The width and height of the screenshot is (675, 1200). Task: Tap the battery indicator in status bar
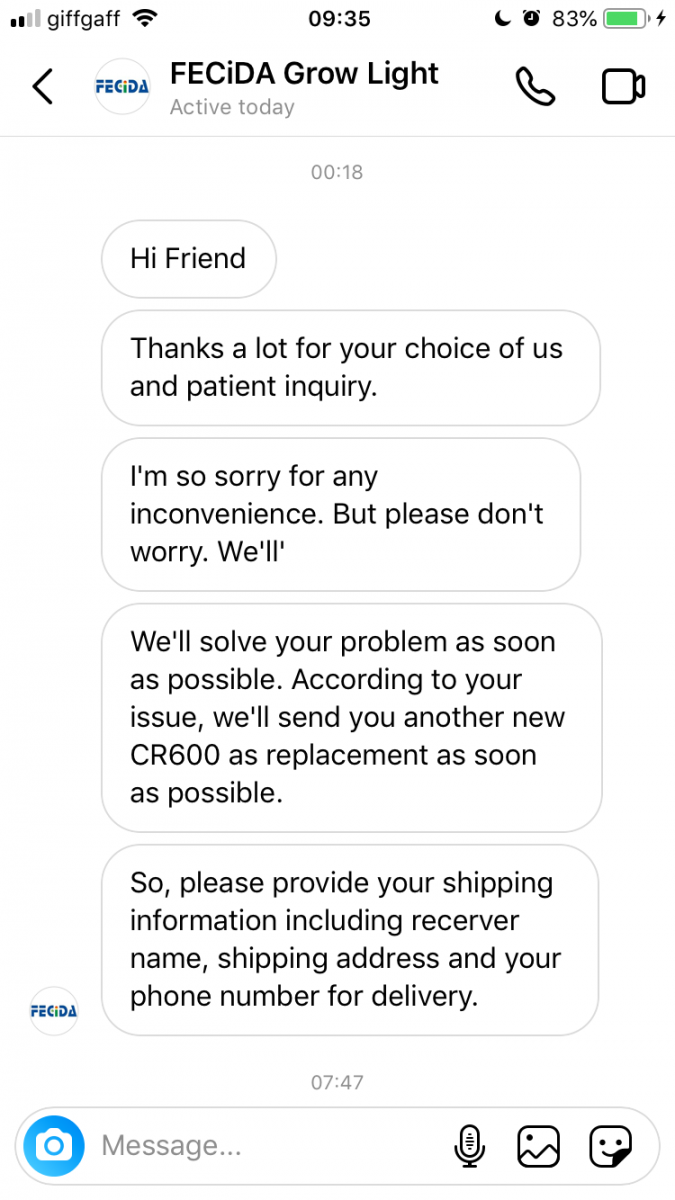625,19
